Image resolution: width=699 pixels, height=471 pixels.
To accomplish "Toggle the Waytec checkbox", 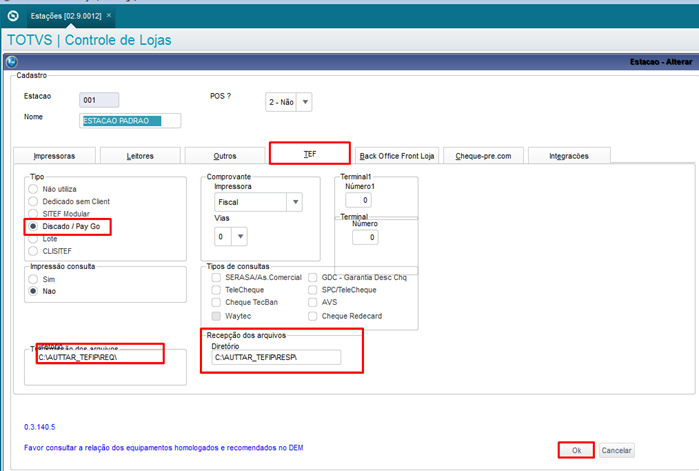I will (216, 316).
